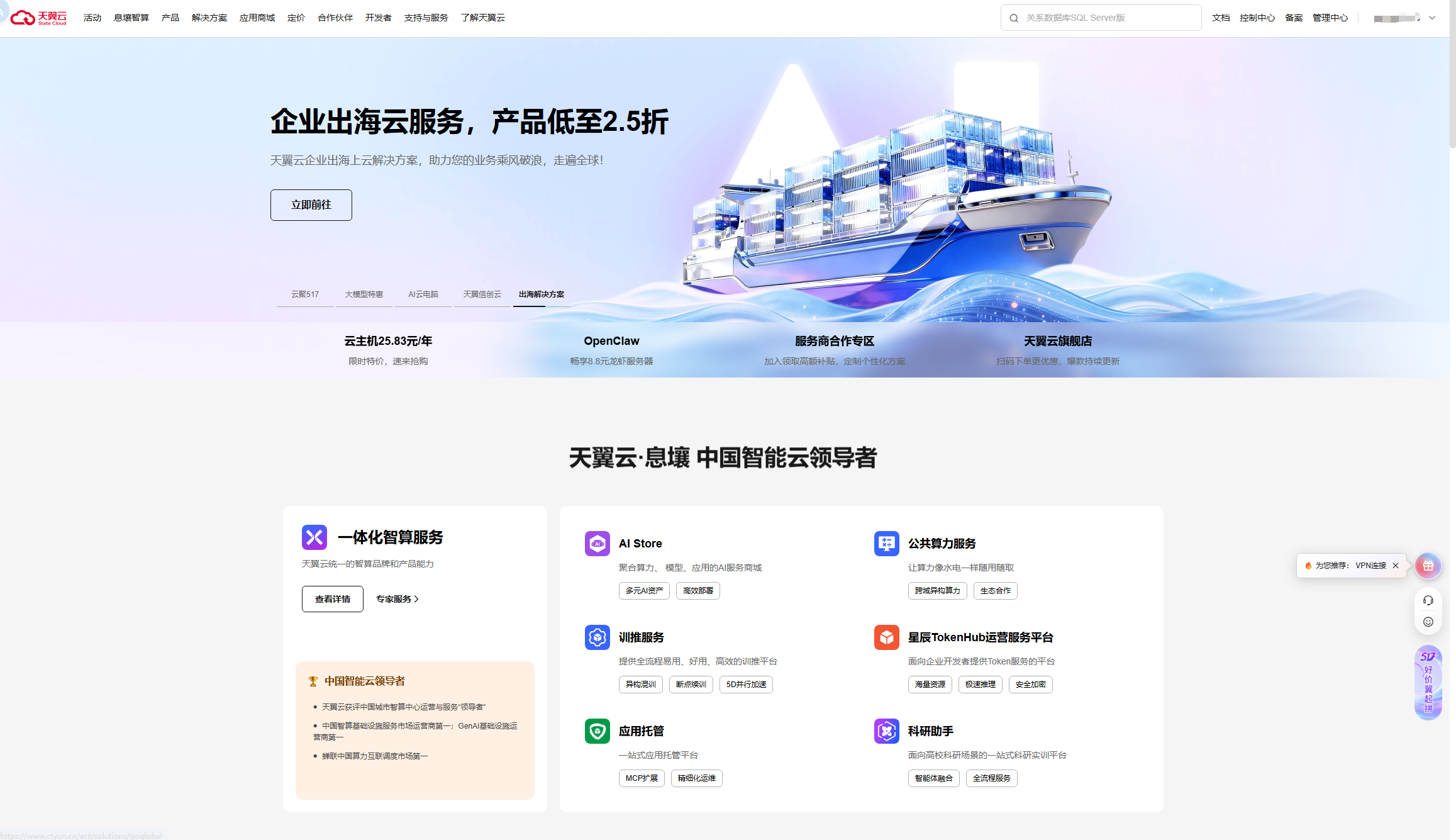Open the AI Store purple icon
Image resolution: width=1456 pixels, height=840 pixels.
(x=597, y=543)
